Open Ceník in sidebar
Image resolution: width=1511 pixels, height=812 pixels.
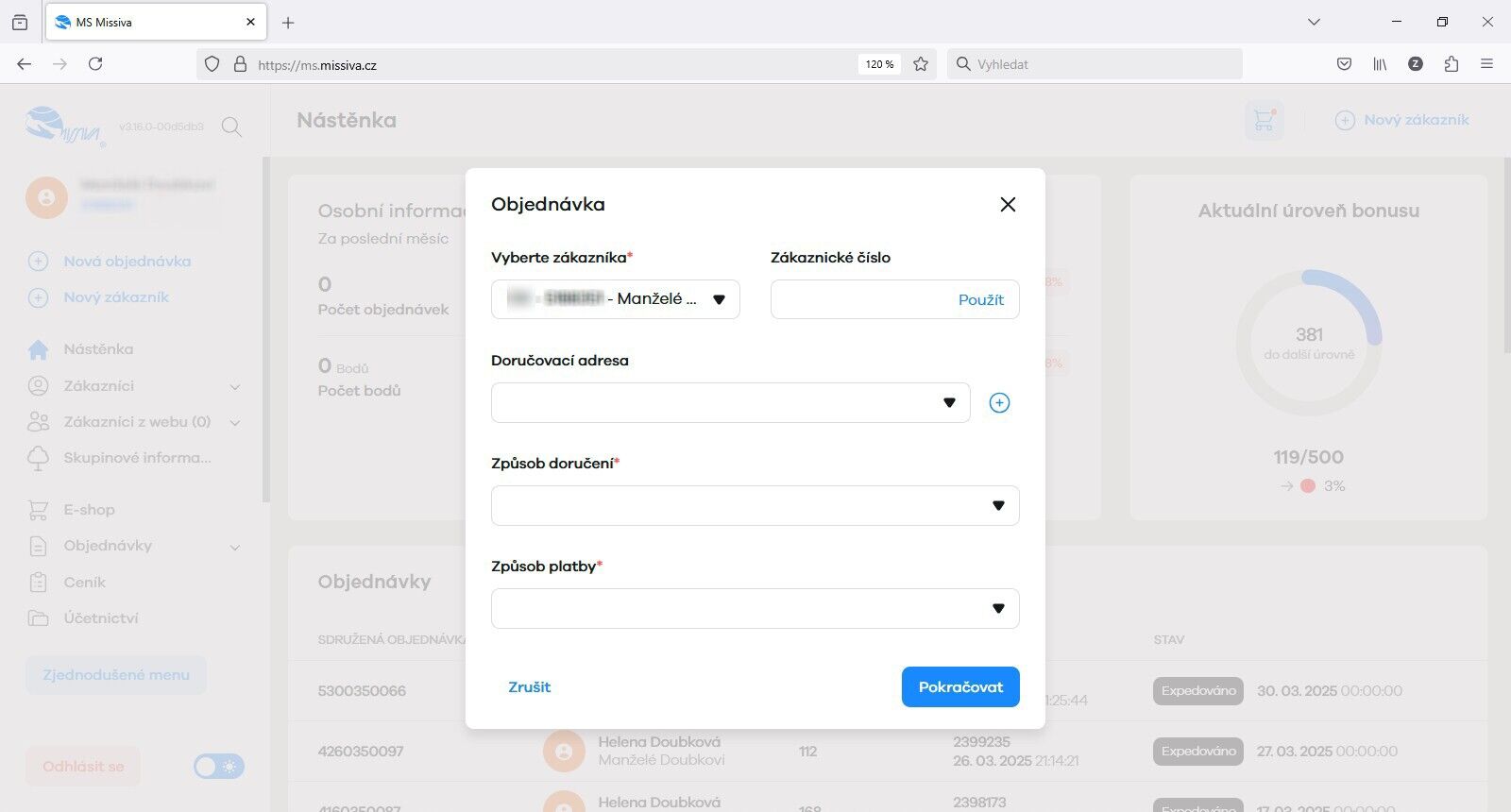(x=84, y=583)
